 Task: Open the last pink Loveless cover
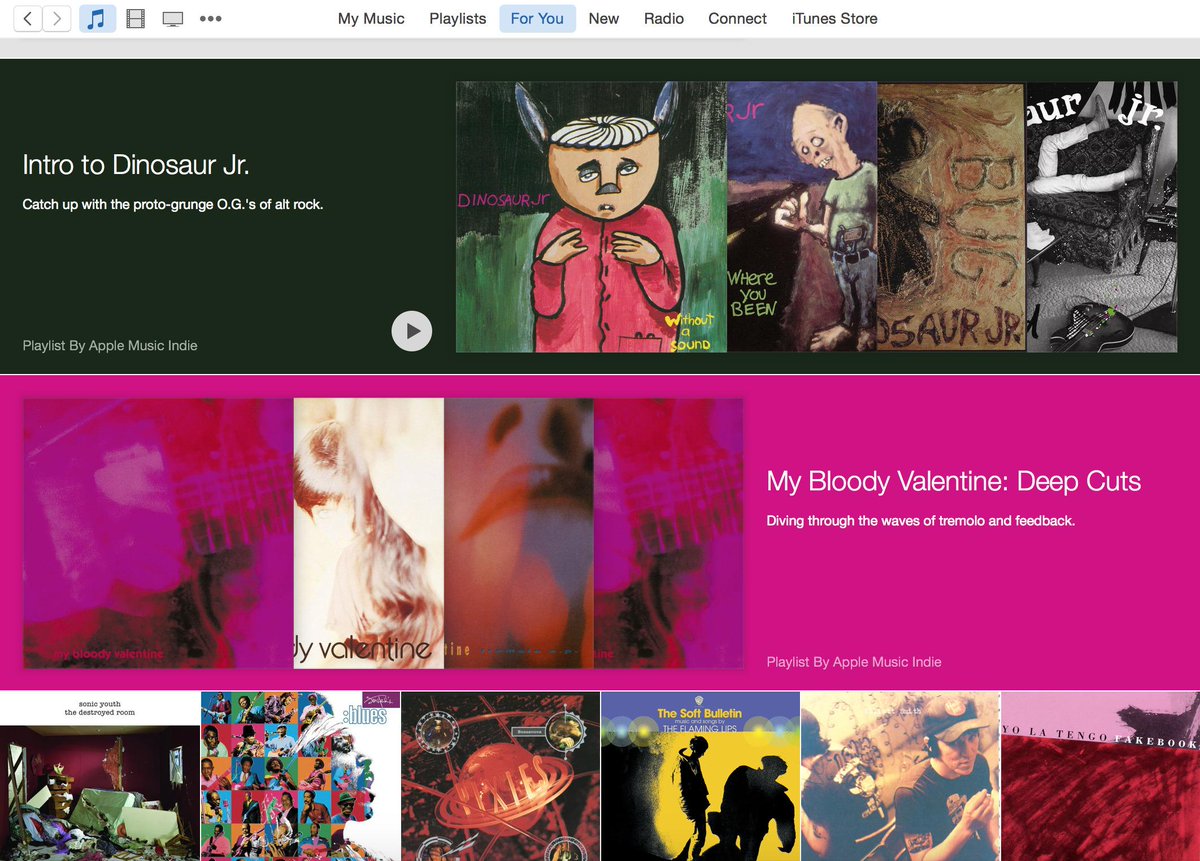[x=669, y=533]
